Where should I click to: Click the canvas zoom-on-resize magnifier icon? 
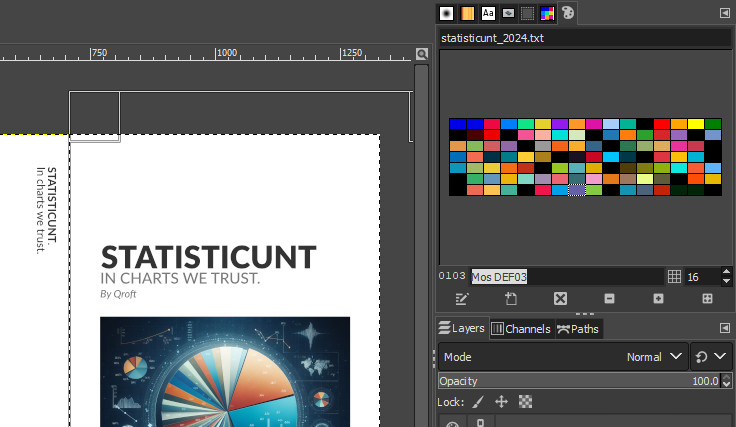coord(422,54)
